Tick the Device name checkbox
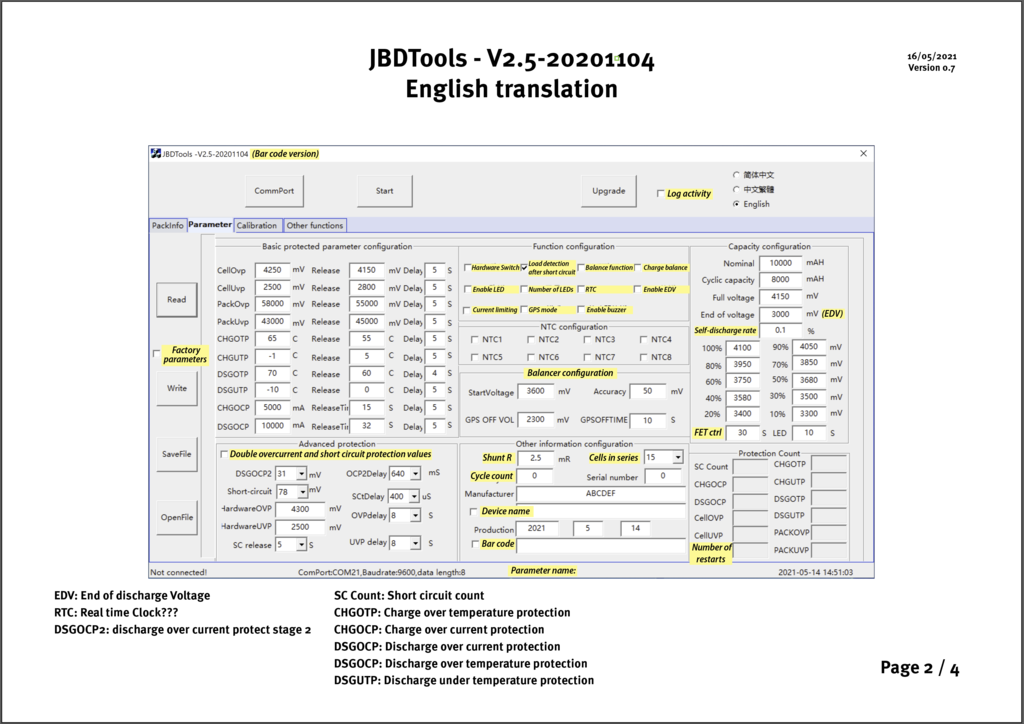 tap(474, 512)
